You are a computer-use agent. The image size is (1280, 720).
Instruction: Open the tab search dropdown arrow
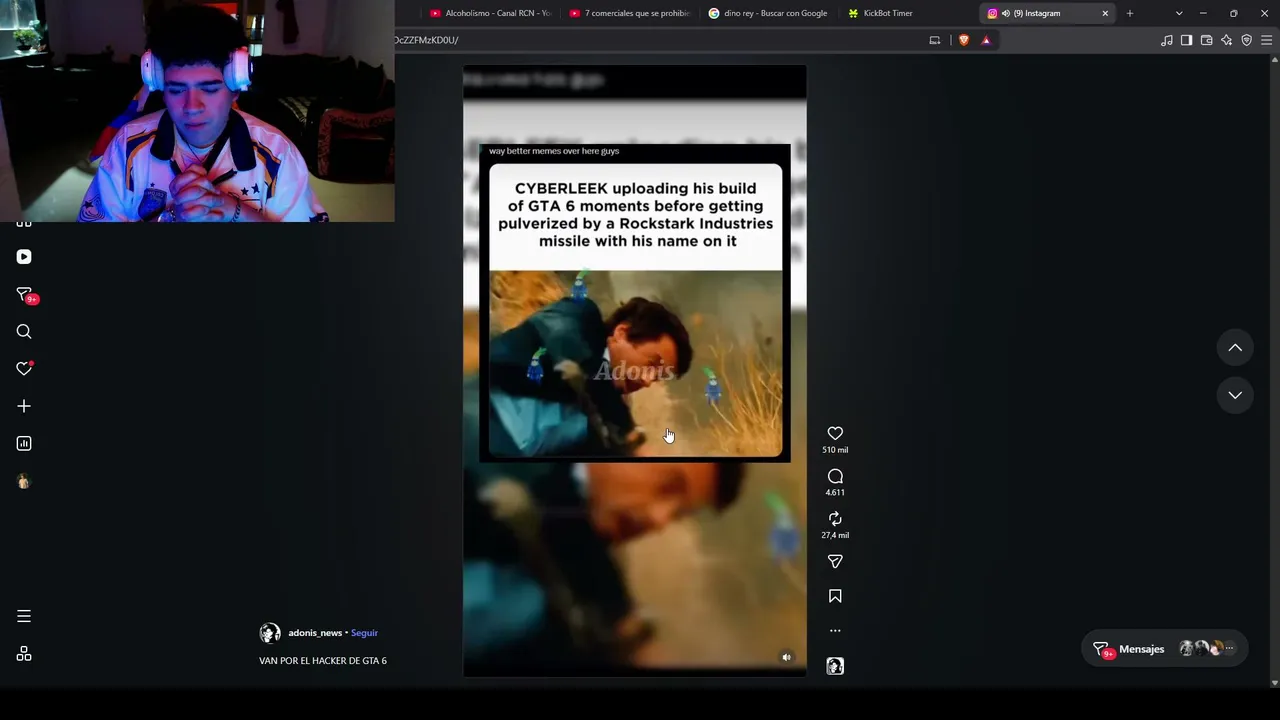point(1179,13)
